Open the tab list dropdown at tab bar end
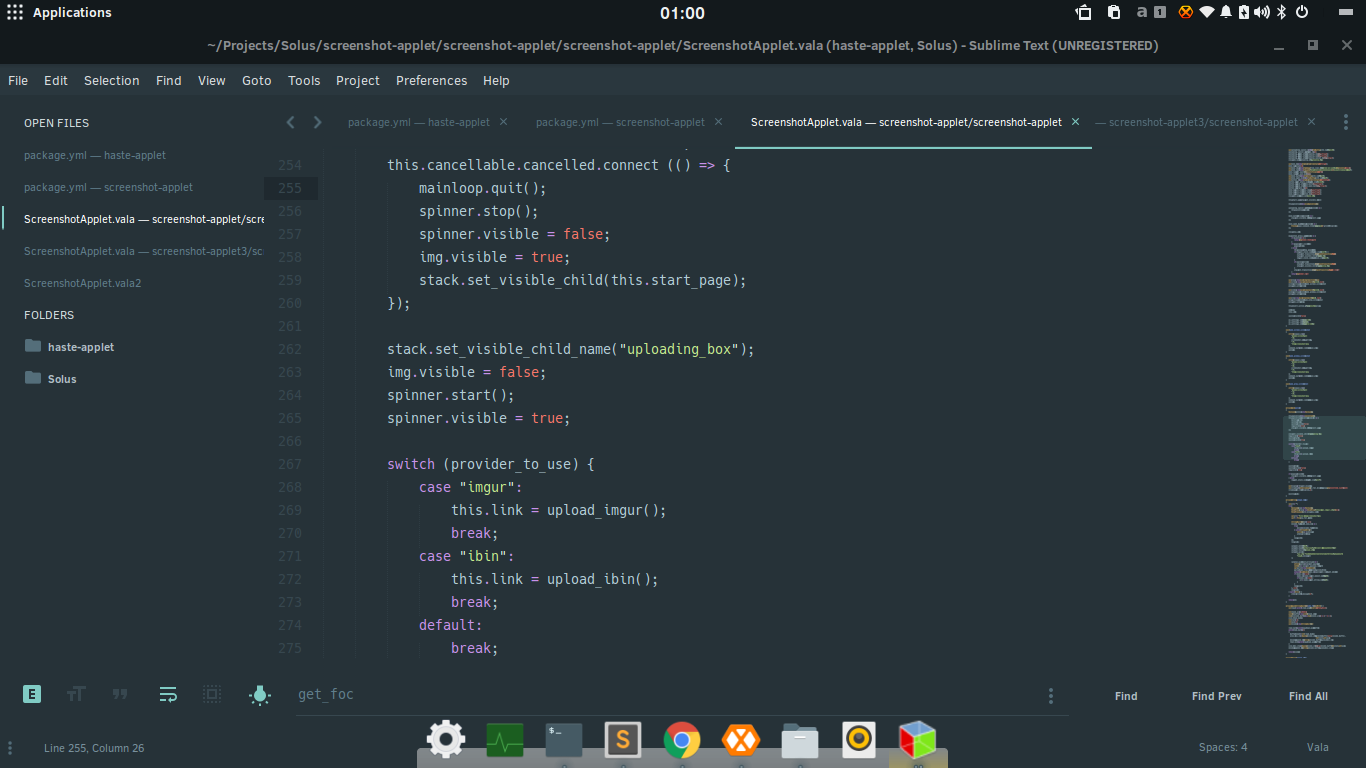Image resolution: width=1366 pixels, height=768 pixels. (x=1346, y=122)
